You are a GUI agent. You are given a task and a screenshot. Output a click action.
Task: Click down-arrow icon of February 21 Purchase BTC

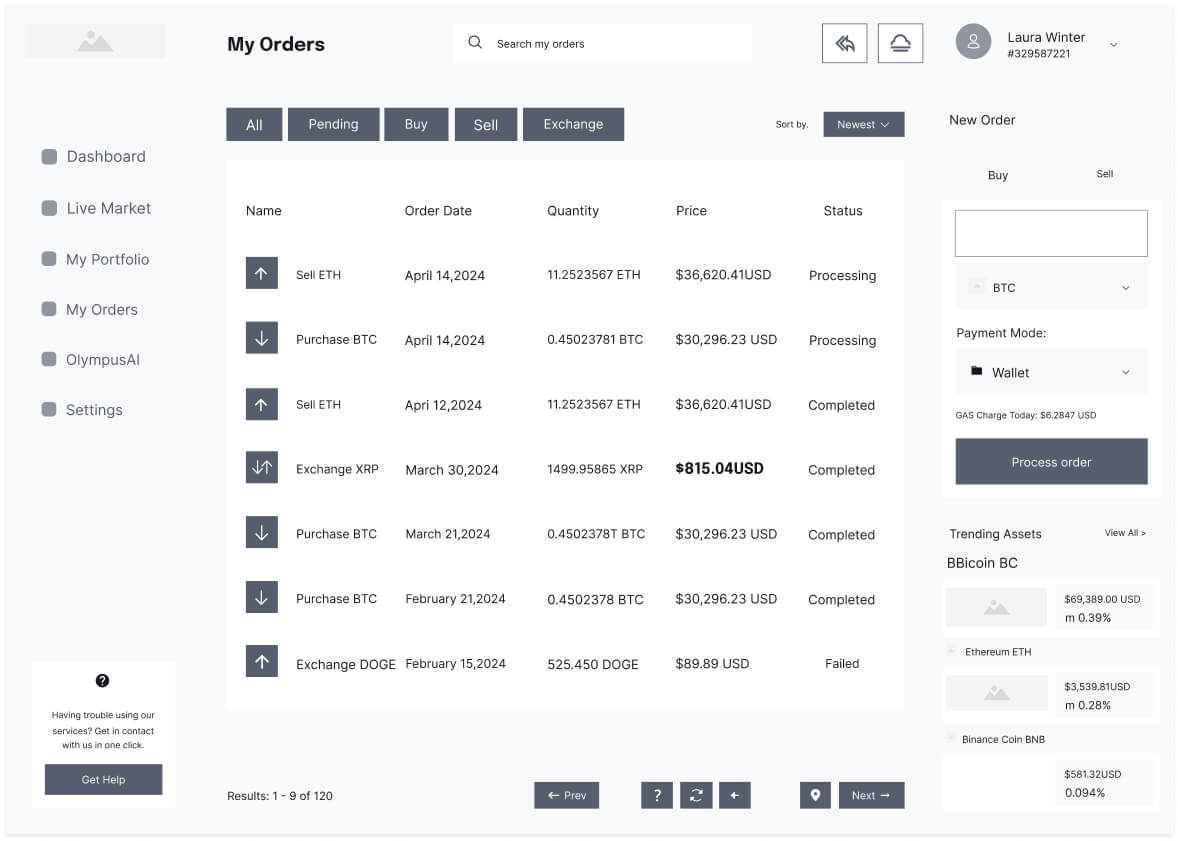[261, 597]
